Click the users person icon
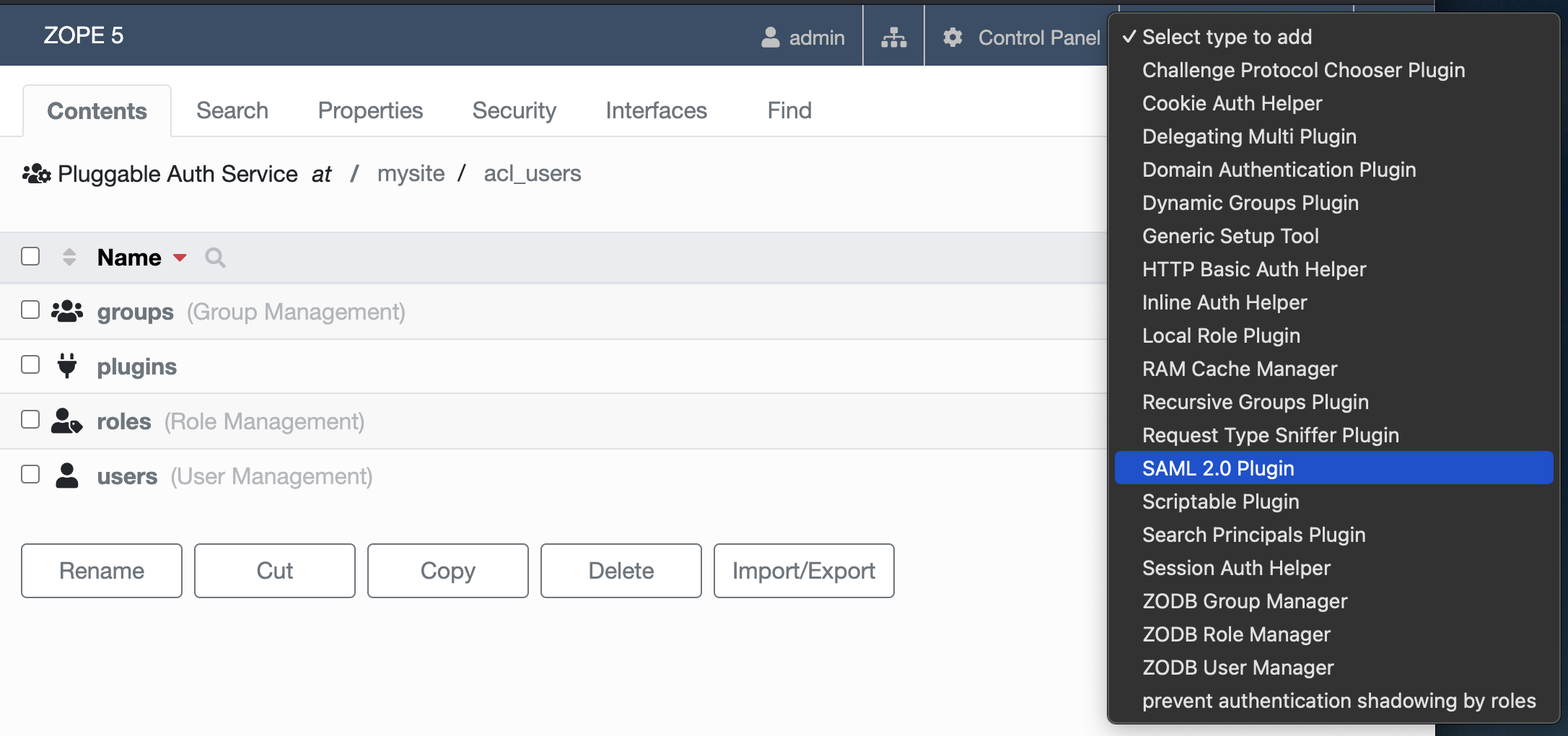The width and height of the screenshot is (1568, 736). click(67, 476)
